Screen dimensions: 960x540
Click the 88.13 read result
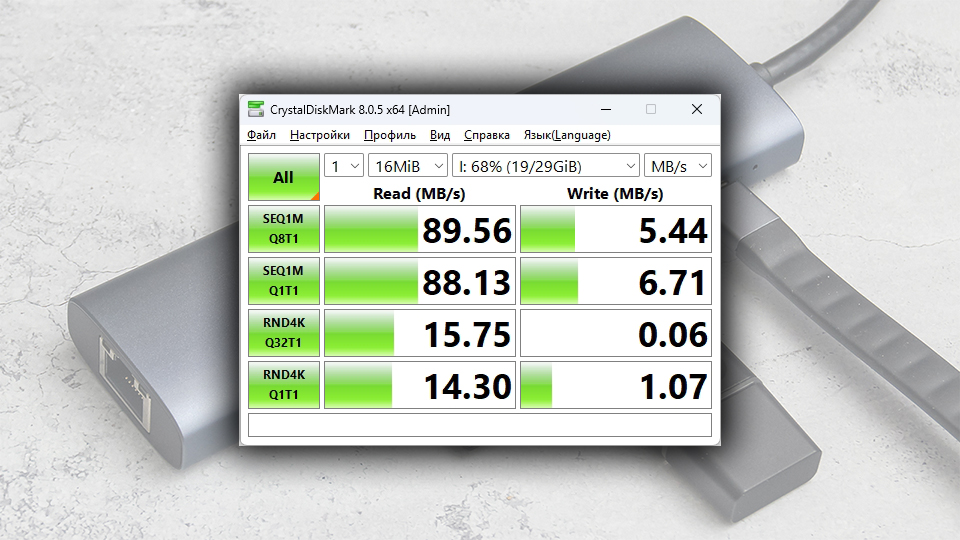click(x=420, y=281)
